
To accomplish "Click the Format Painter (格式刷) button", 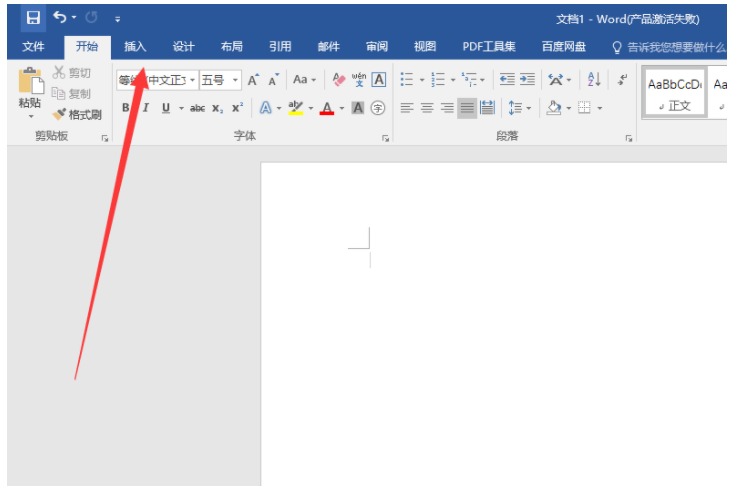I will pos(78,115).
